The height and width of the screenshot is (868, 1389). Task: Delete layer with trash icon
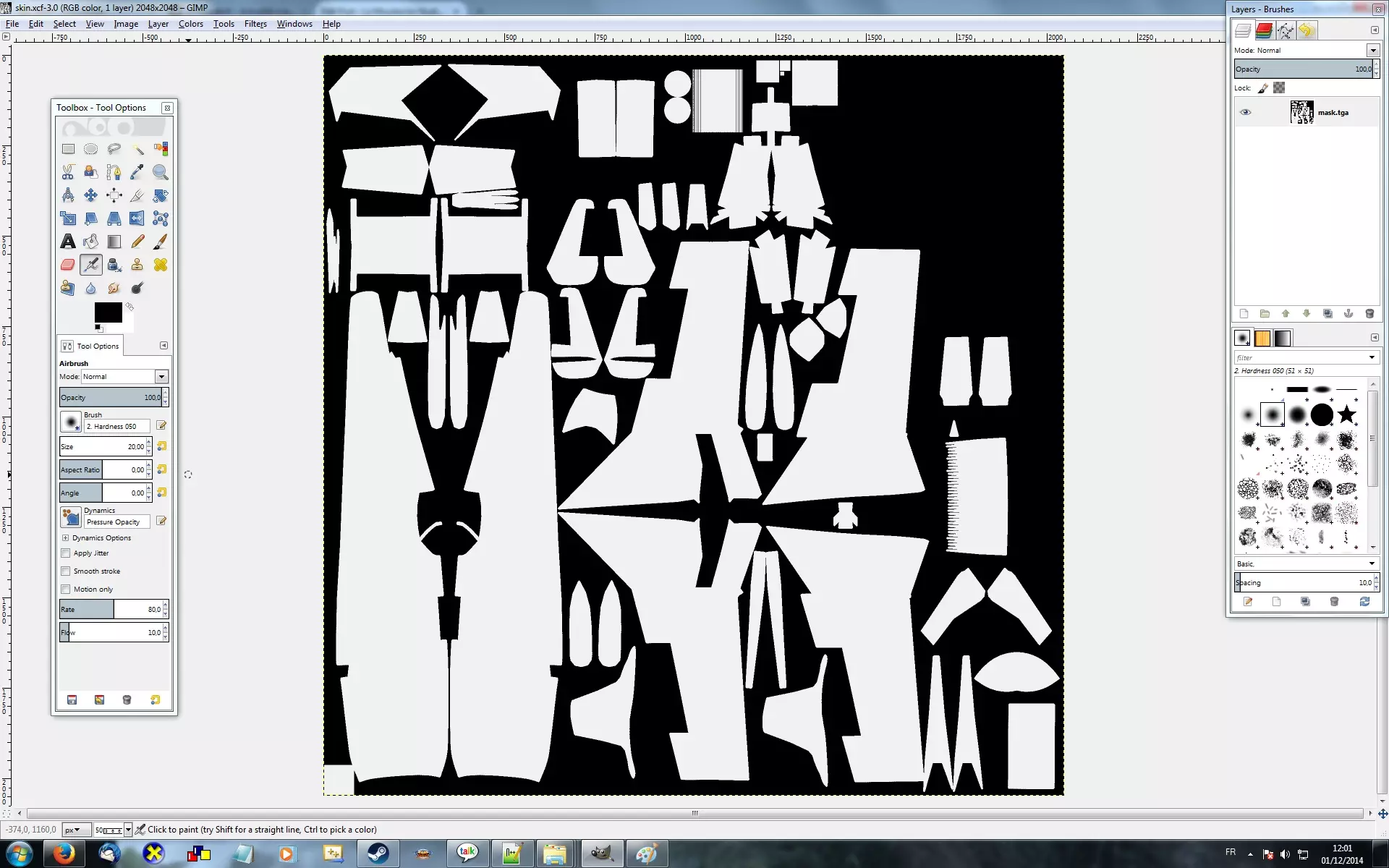coord(1369,314)
